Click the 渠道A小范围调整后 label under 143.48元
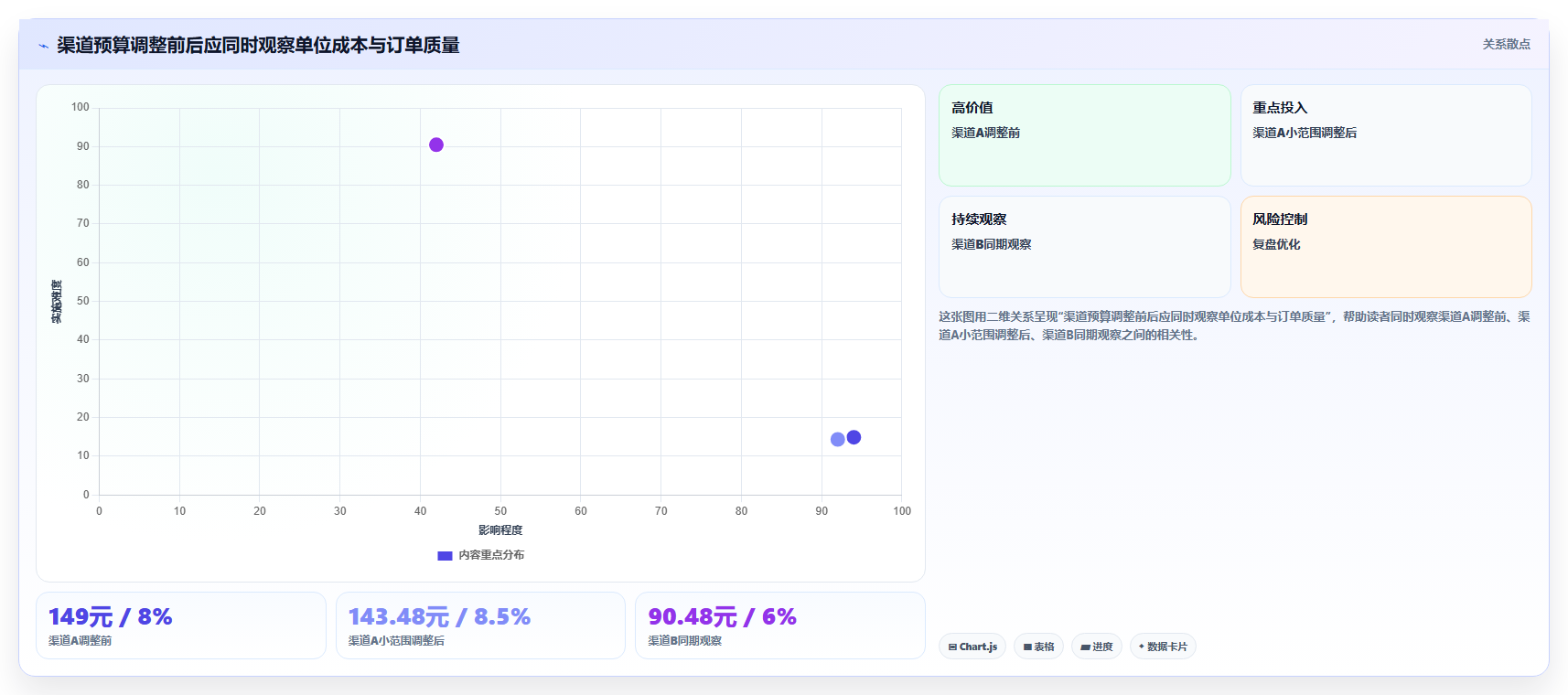Image resolution: width=1568 pixels, height=695 pixels. point(396,641)
